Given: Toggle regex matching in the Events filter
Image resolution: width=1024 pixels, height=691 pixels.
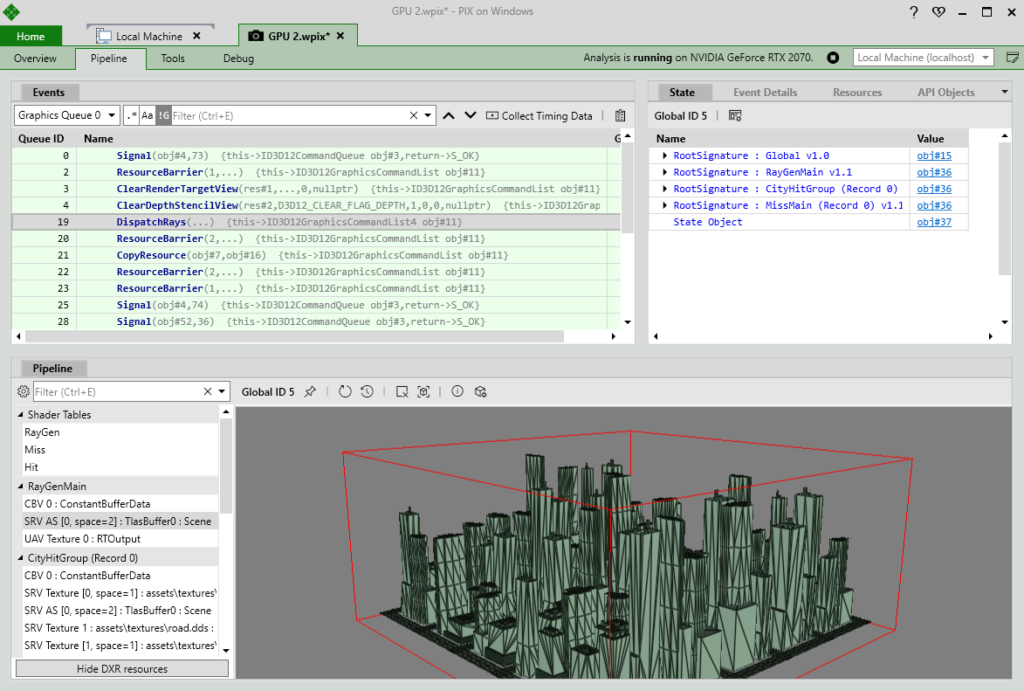Looking at the screenshot, I should (x=131, y=115).
